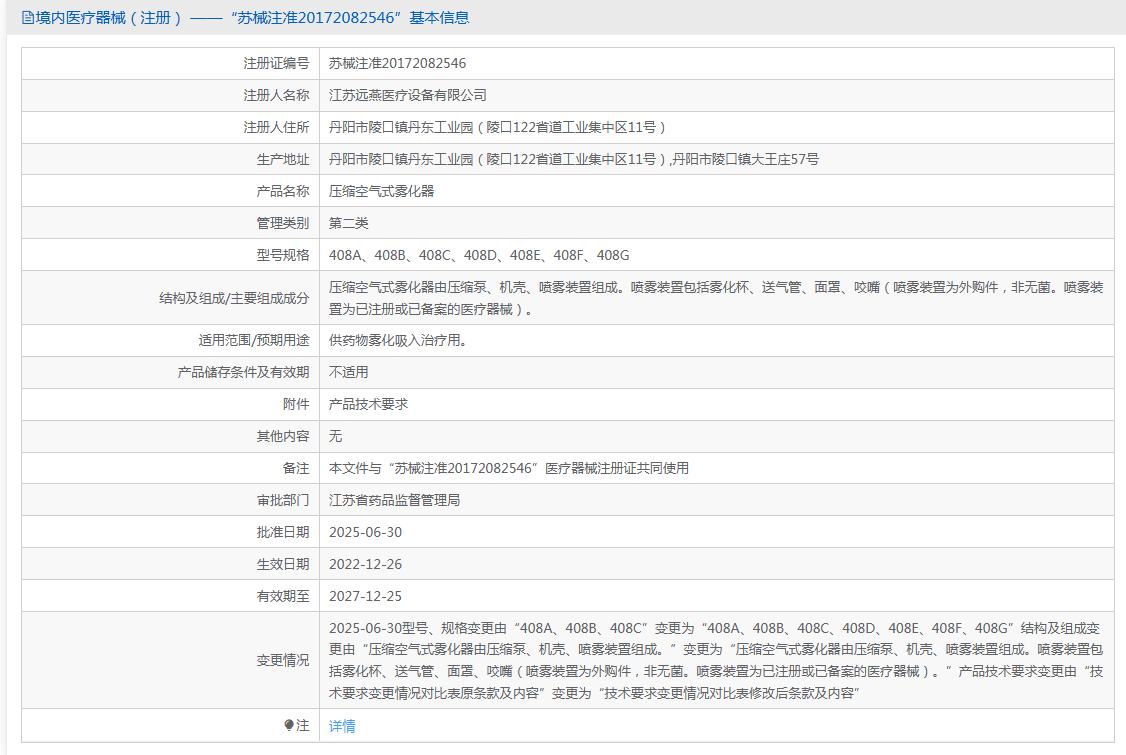
Task: Click the bulb icon next to 注
Action: point(290,725)
